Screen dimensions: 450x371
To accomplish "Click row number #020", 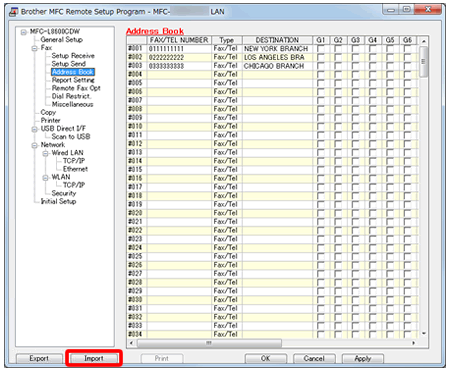I will [x=136, y=213].
